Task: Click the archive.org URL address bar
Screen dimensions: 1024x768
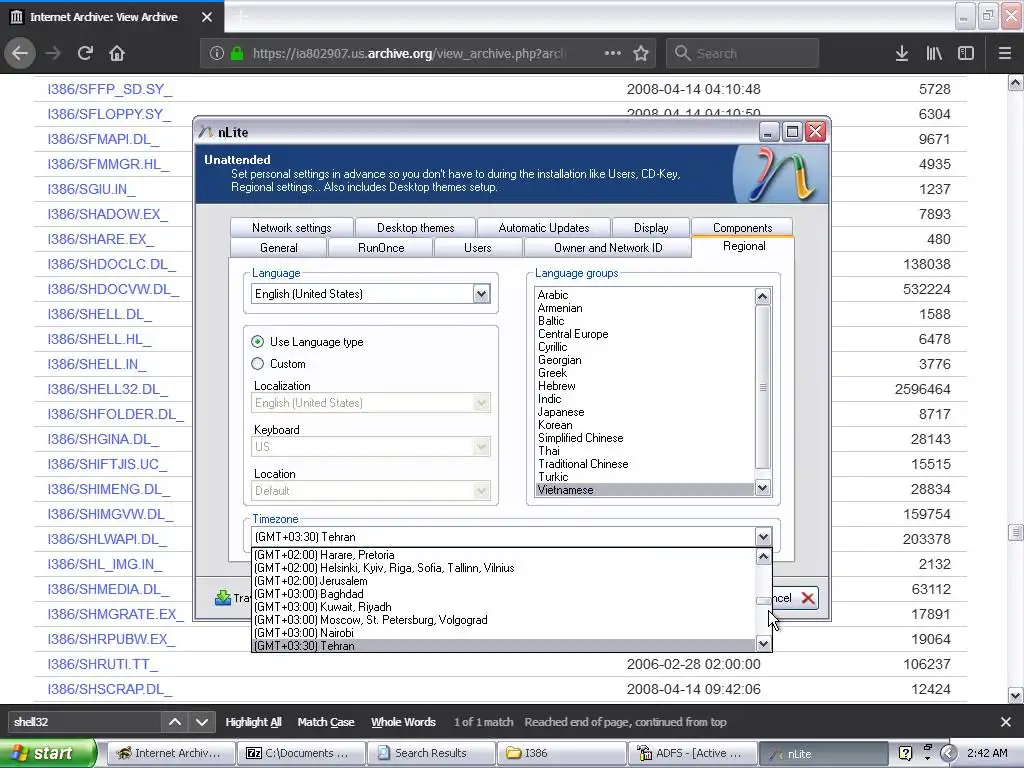Action: point(408,53)
